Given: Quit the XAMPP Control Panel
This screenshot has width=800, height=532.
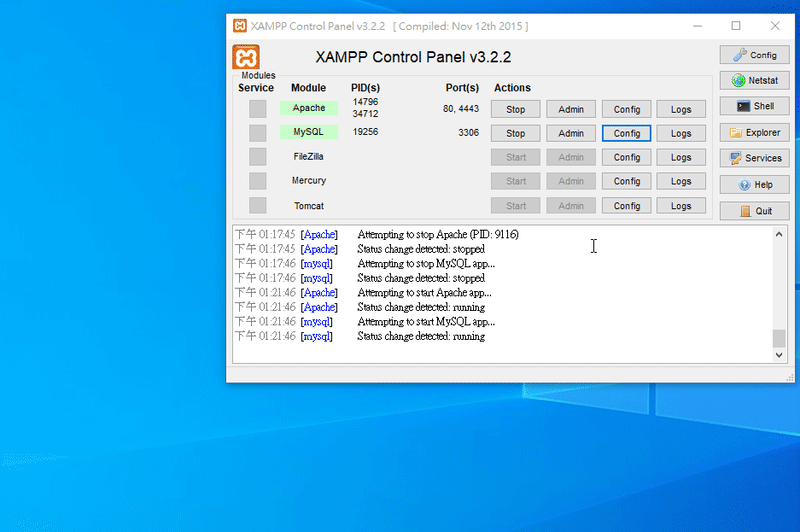Looking at the screenshot, I should 755,211.
